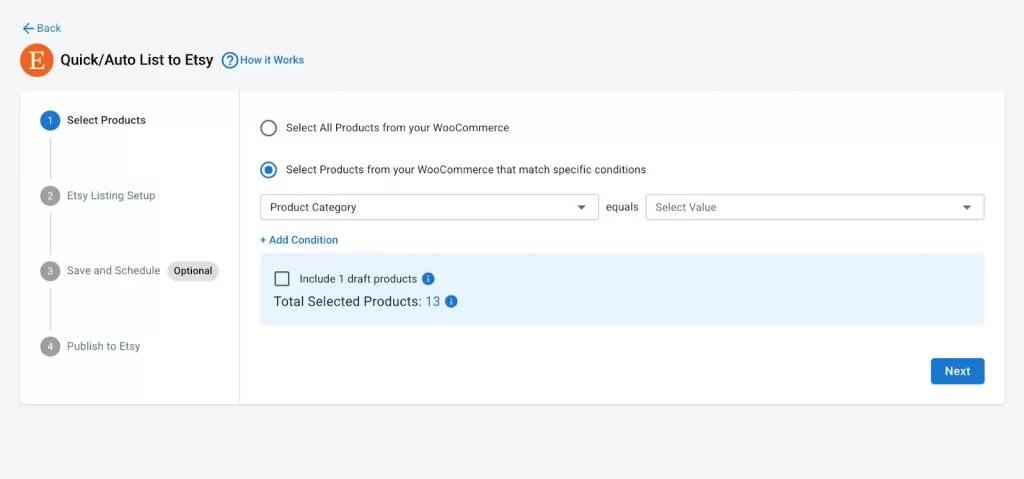Click the help question mark icon
The width and height of the screenshot is (1024, 479).
pos(229,60)
